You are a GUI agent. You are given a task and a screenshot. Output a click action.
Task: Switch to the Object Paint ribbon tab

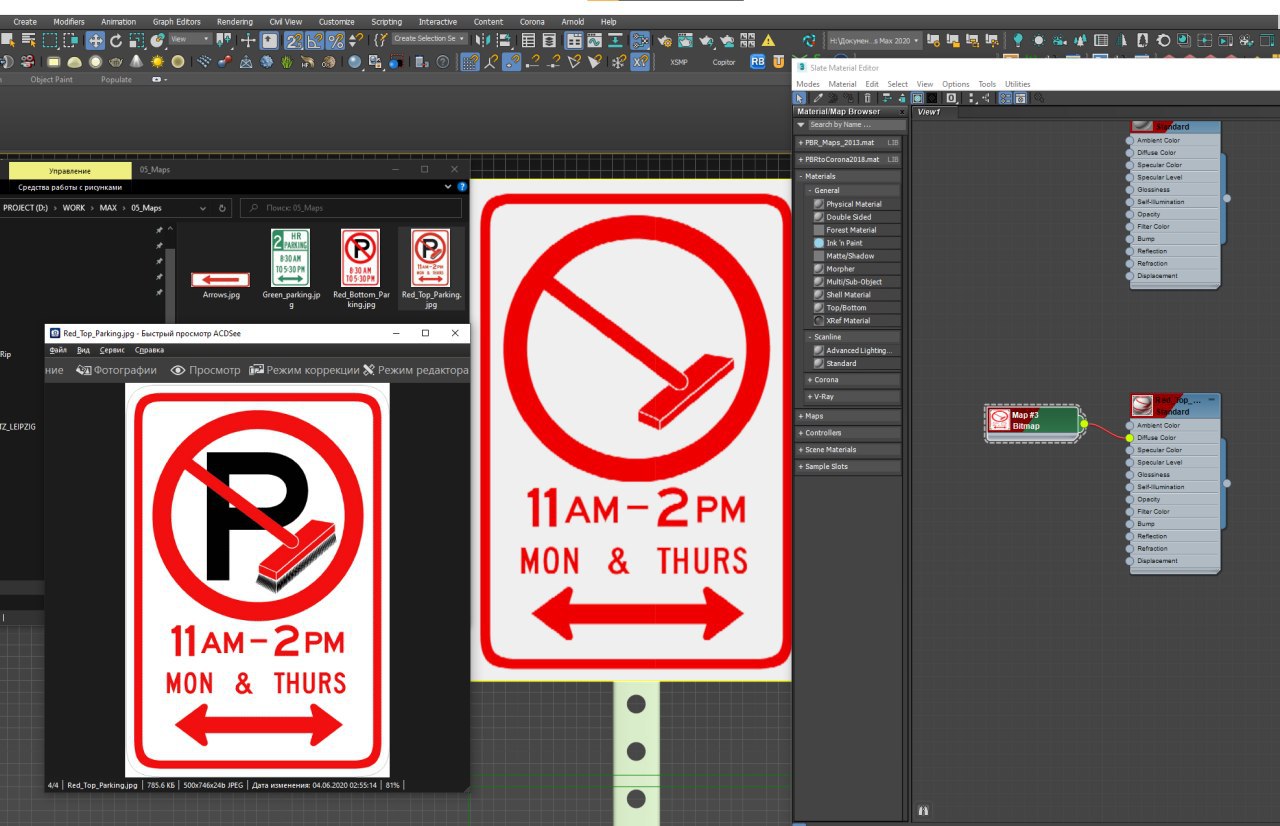[51, 79]
